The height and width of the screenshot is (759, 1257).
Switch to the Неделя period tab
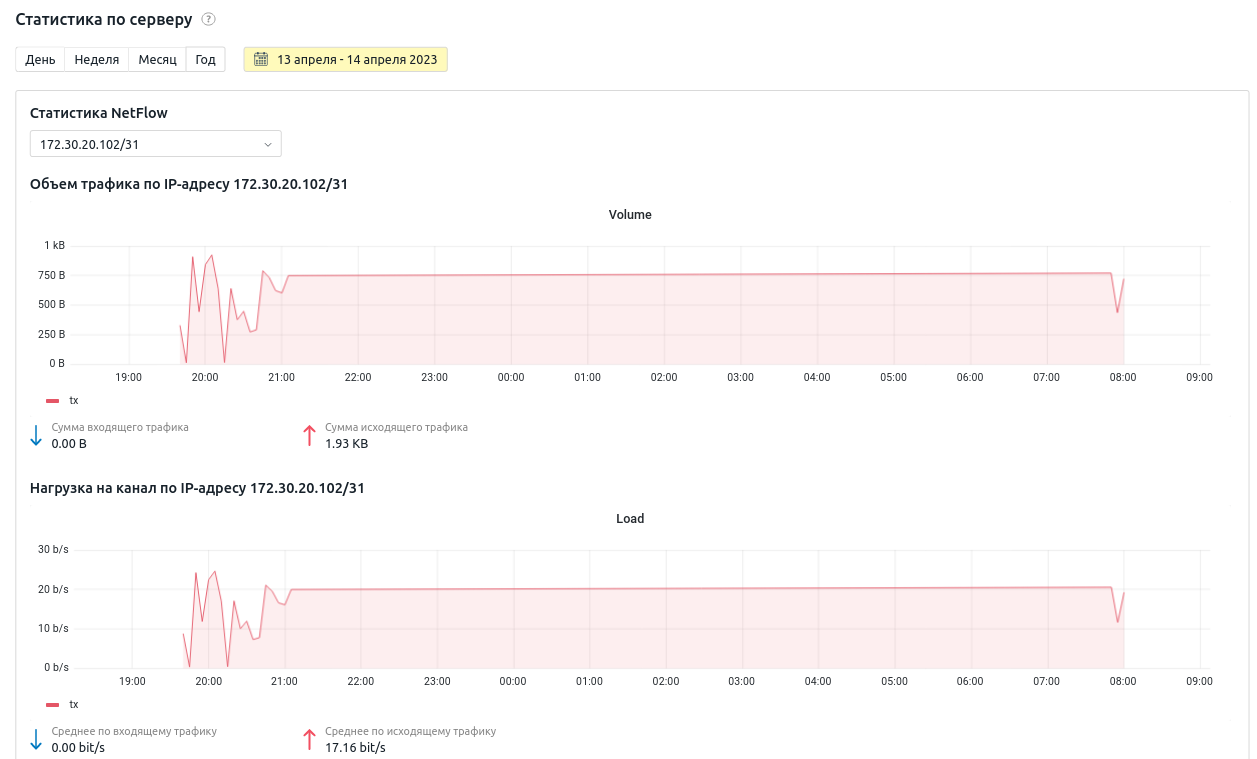click(96, 60)
